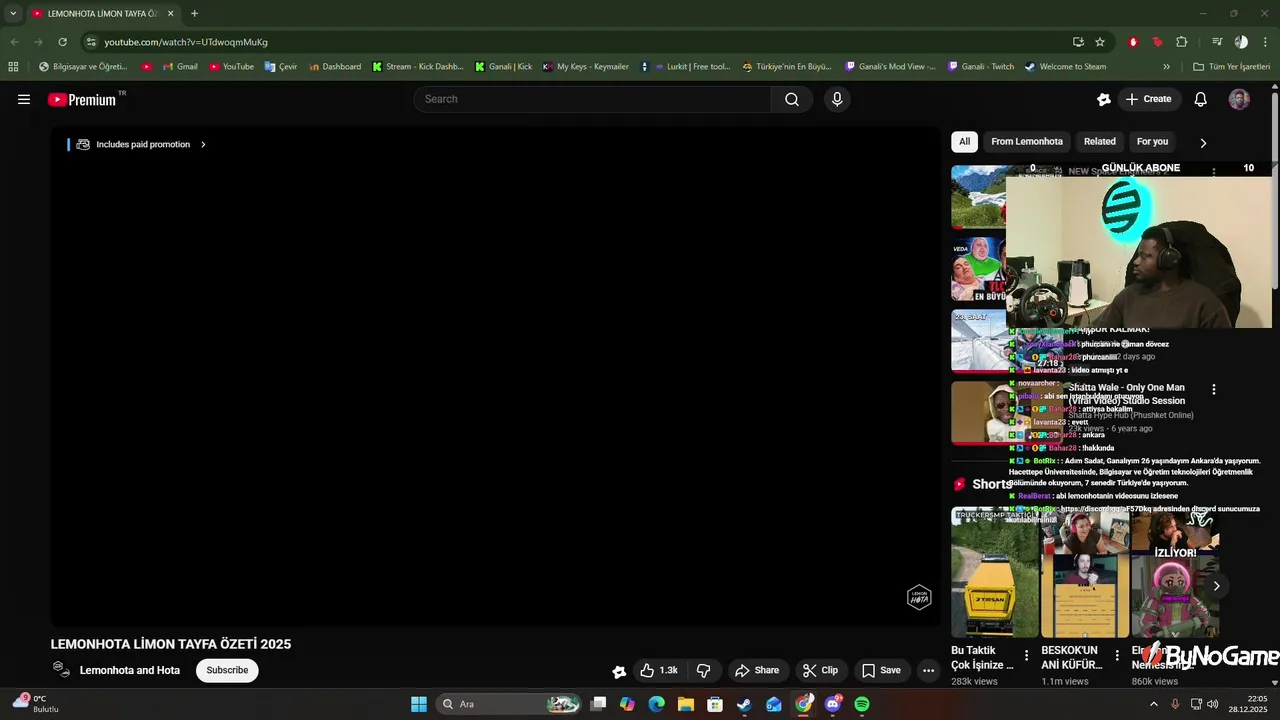The width and height of the screenshot is (1280, 720).
Task: Like the video with thumbs up
Action: [x=658, y=670]
